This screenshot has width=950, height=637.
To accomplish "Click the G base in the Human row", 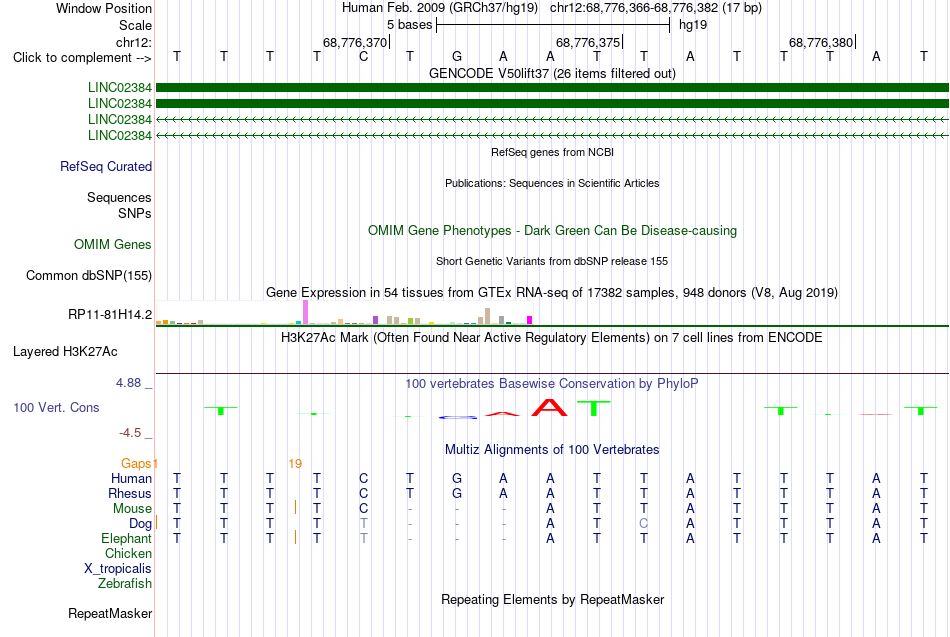I will tap(457, 479).
